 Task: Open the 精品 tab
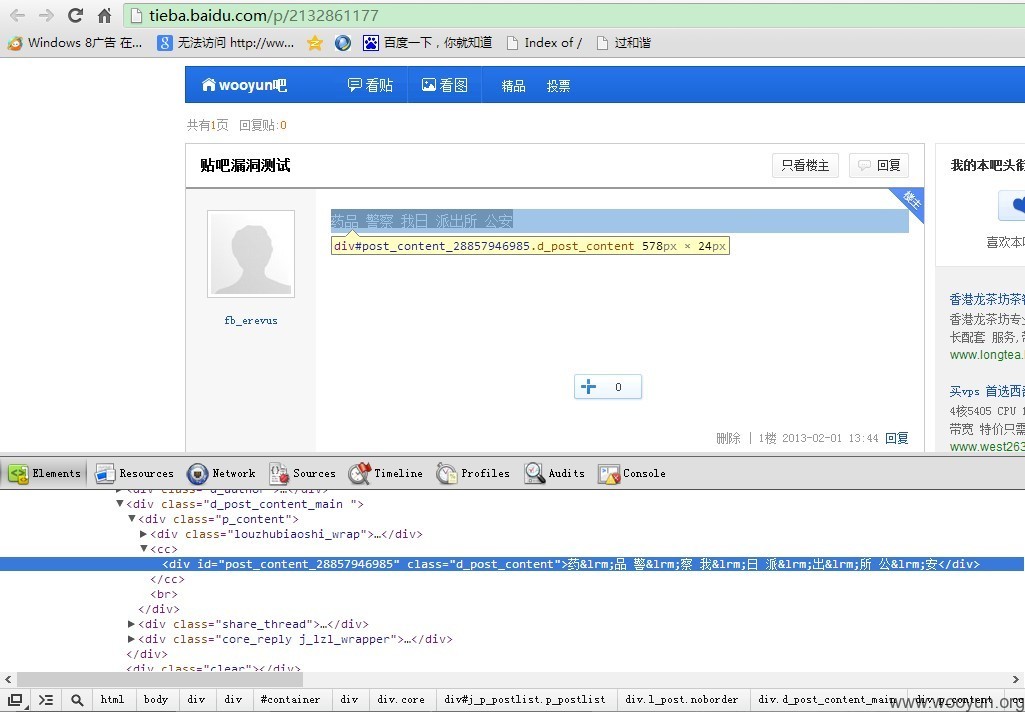[513, 86]
